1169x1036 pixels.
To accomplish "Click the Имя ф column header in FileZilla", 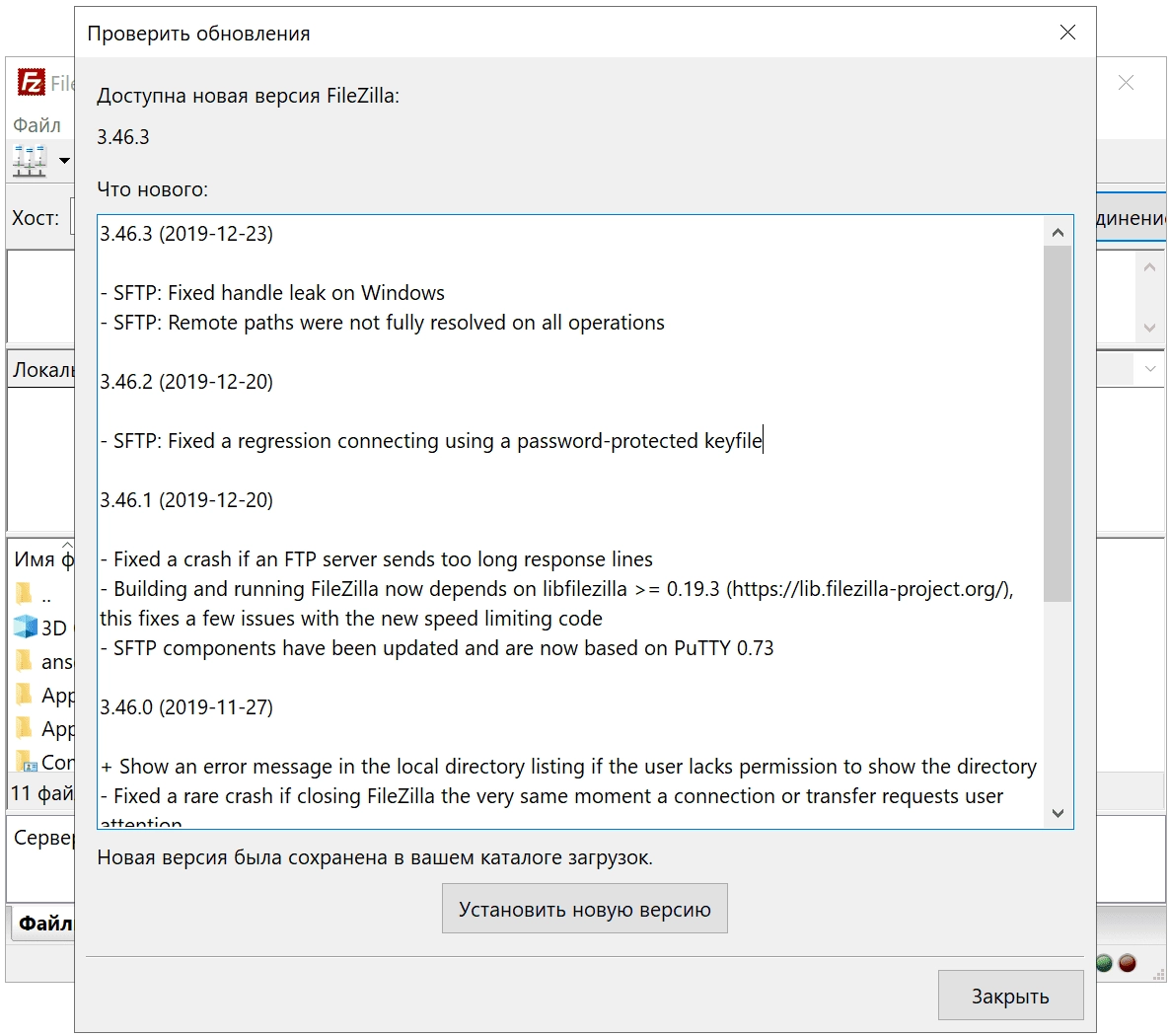I will pyautogui.click(x=42, y=559).
